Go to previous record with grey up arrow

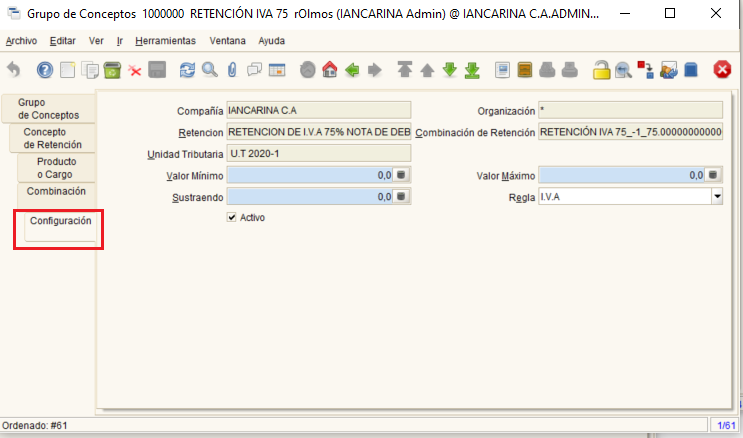click(427, 71)
